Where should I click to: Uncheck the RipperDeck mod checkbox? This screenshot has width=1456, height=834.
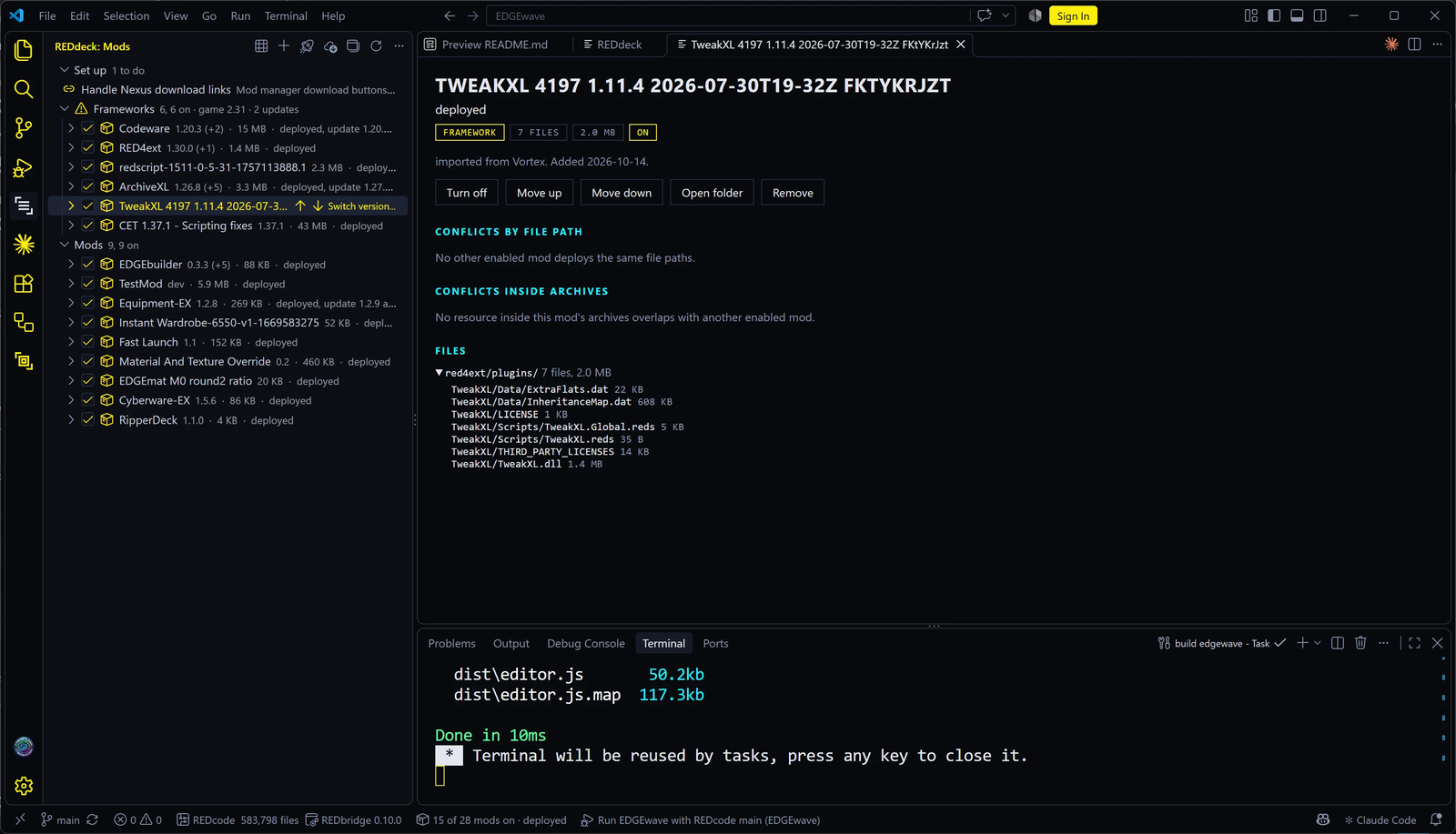[x=88, y=420]
